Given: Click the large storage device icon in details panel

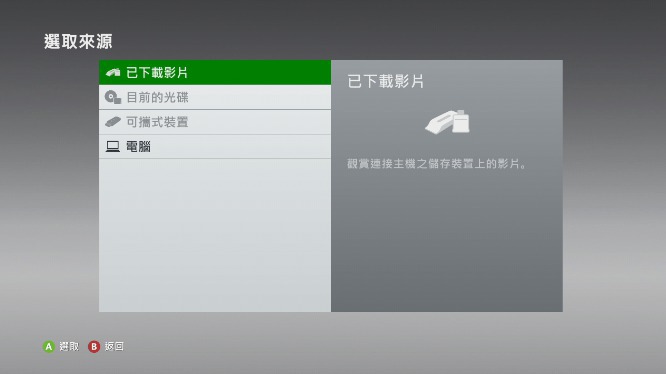Looking at the screenshot, I should 447,122.
